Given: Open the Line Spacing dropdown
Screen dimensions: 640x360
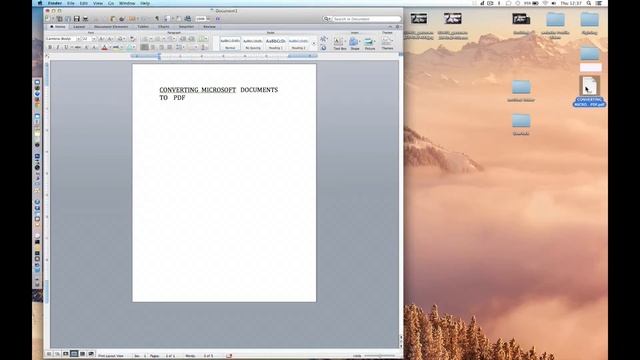Looking at the screenshot, I should click(x=180, y=47).
